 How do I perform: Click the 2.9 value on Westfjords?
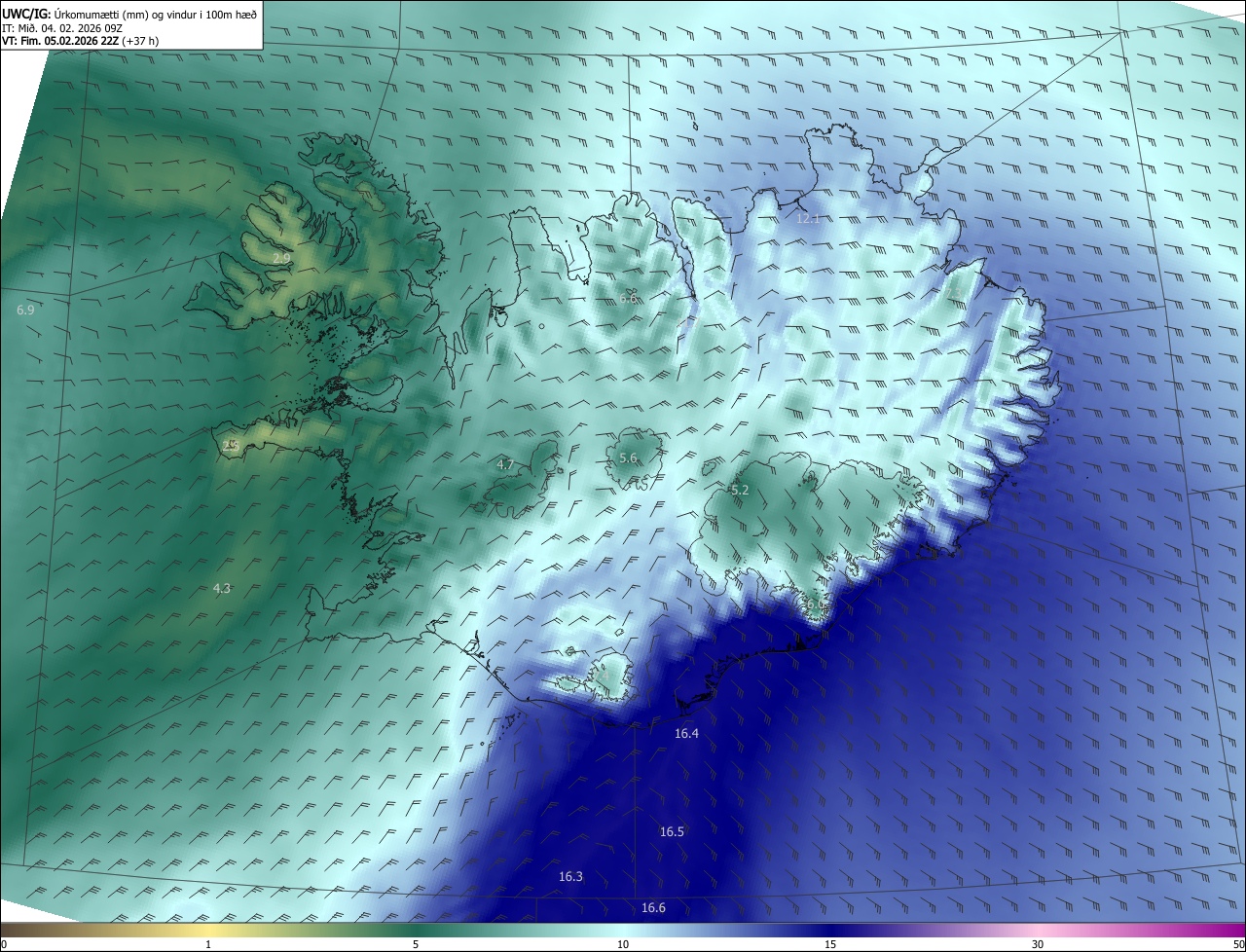click(281, 258)
